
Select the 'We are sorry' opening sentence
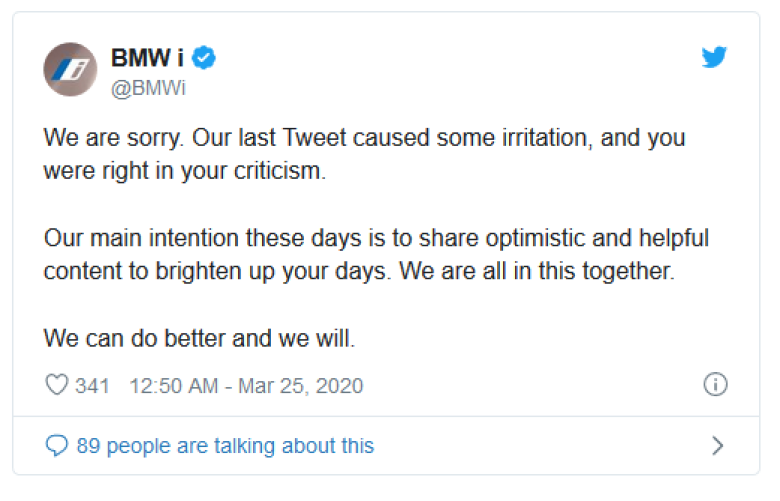click(114, 138)
